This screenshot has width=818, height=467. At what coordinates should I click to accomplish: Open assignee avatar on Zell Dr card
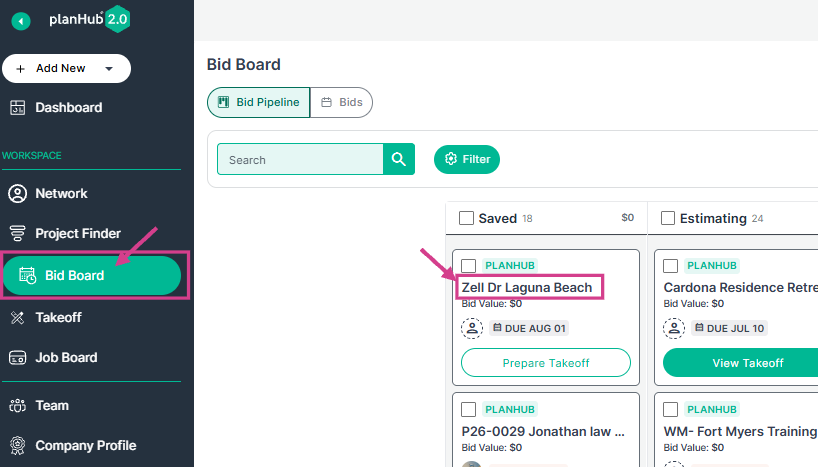click(x=472, y=328)
